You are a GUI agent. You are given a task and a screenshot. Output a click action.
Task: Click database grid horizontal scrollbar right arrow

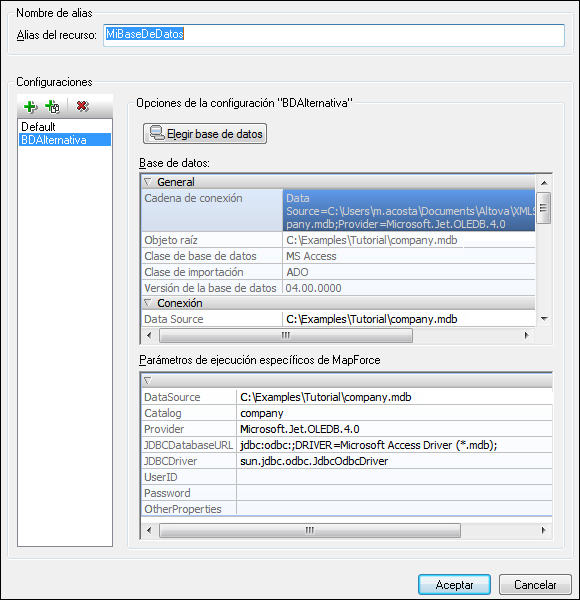point(526,336)
